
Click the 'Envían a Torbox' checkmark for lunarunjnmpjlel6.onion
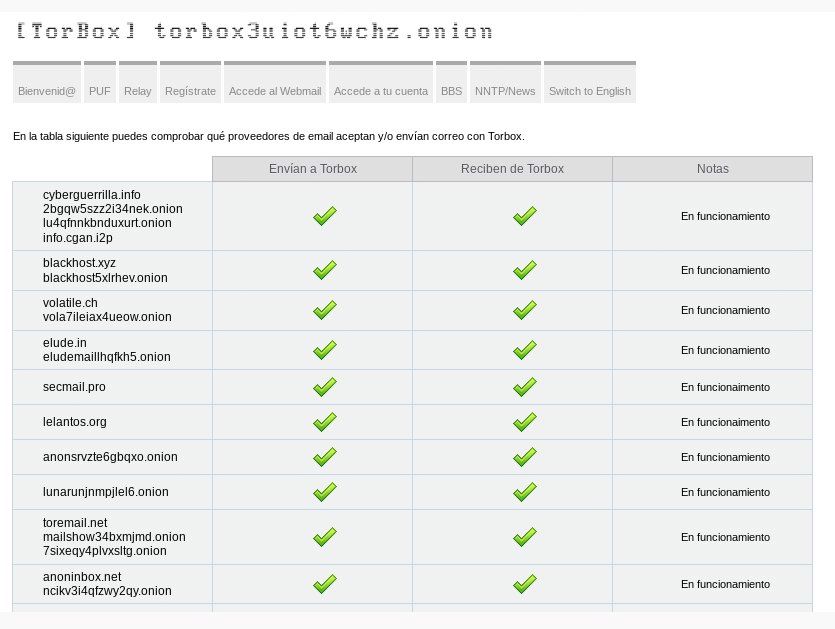(x=324, y=492)
